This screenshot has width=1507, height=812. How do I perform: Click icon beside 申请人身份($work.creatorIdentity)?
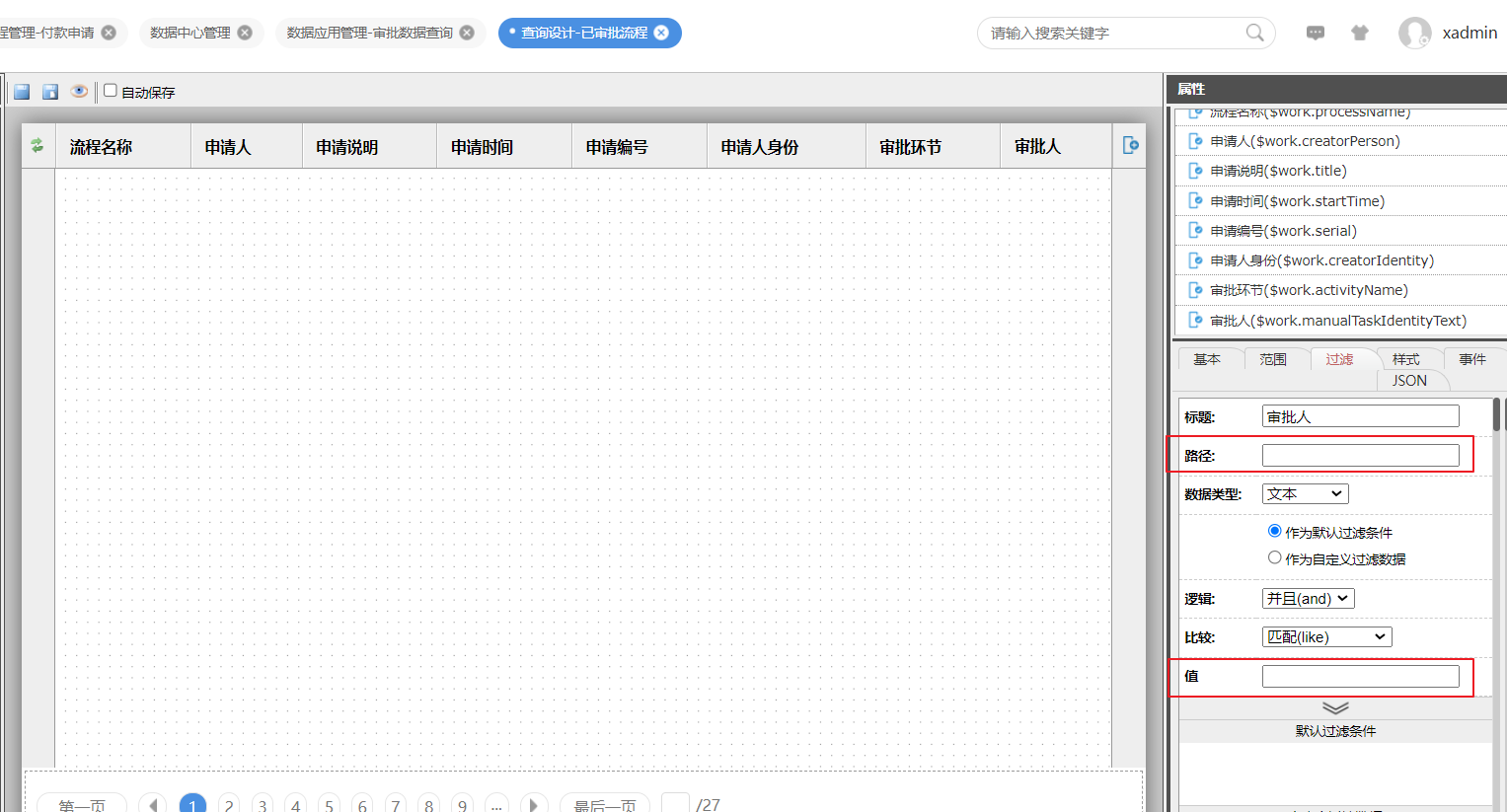pos(1196,260)
